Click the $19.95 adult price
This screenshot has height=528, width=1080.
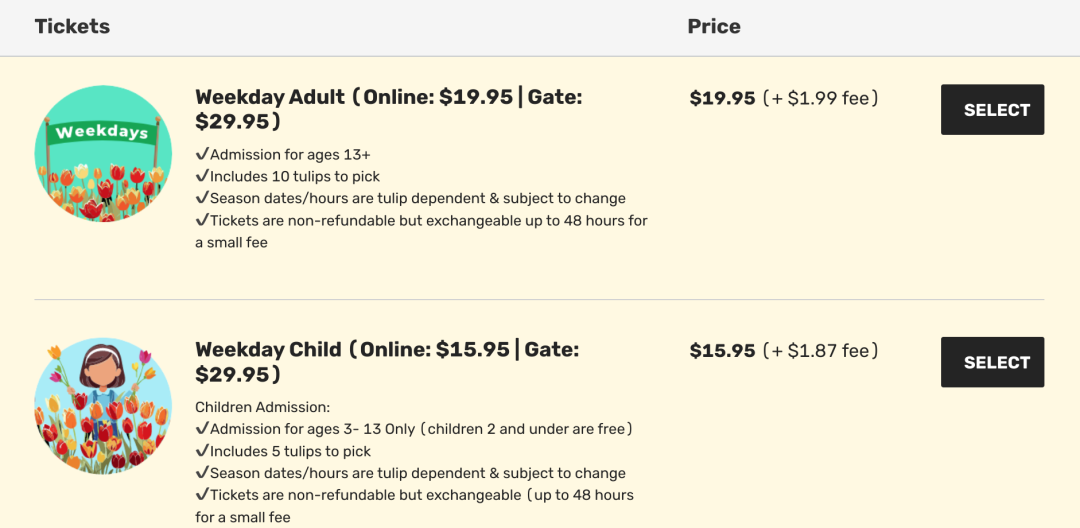(x=723, y=98)
